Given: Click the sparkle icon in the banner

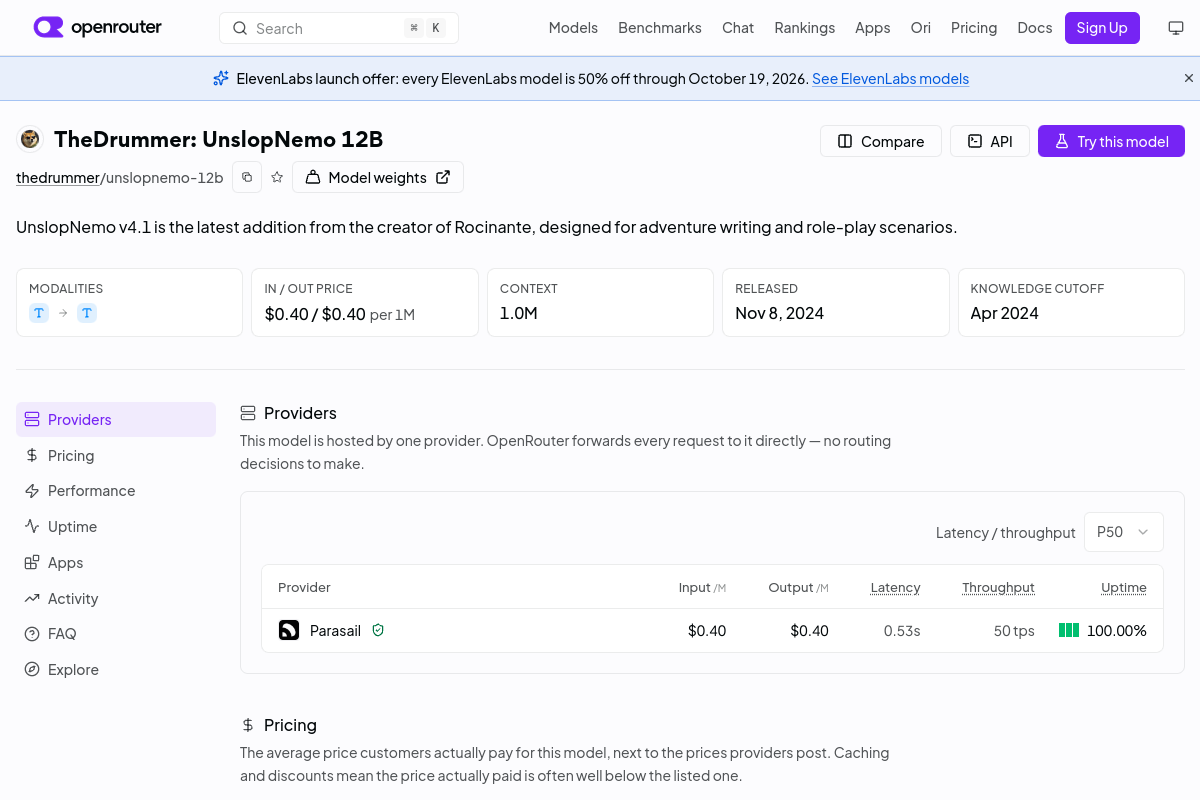Looking at the screenshot, I should [x=221, y=78].
